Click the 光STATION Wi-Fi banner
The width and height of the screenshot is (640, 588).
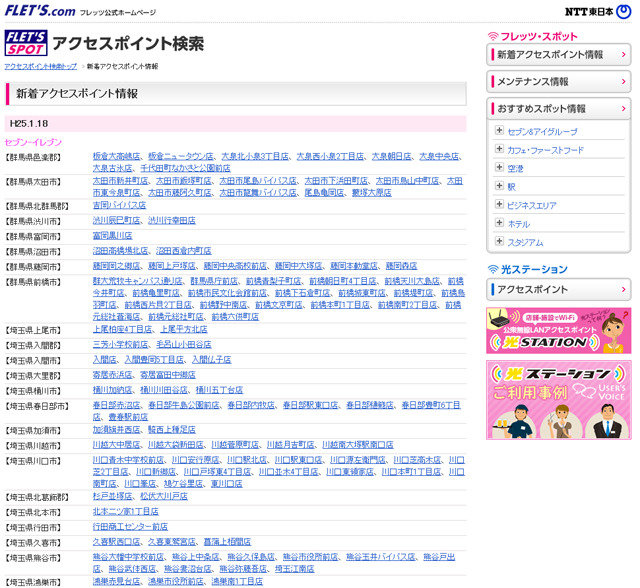coord(558,331)
